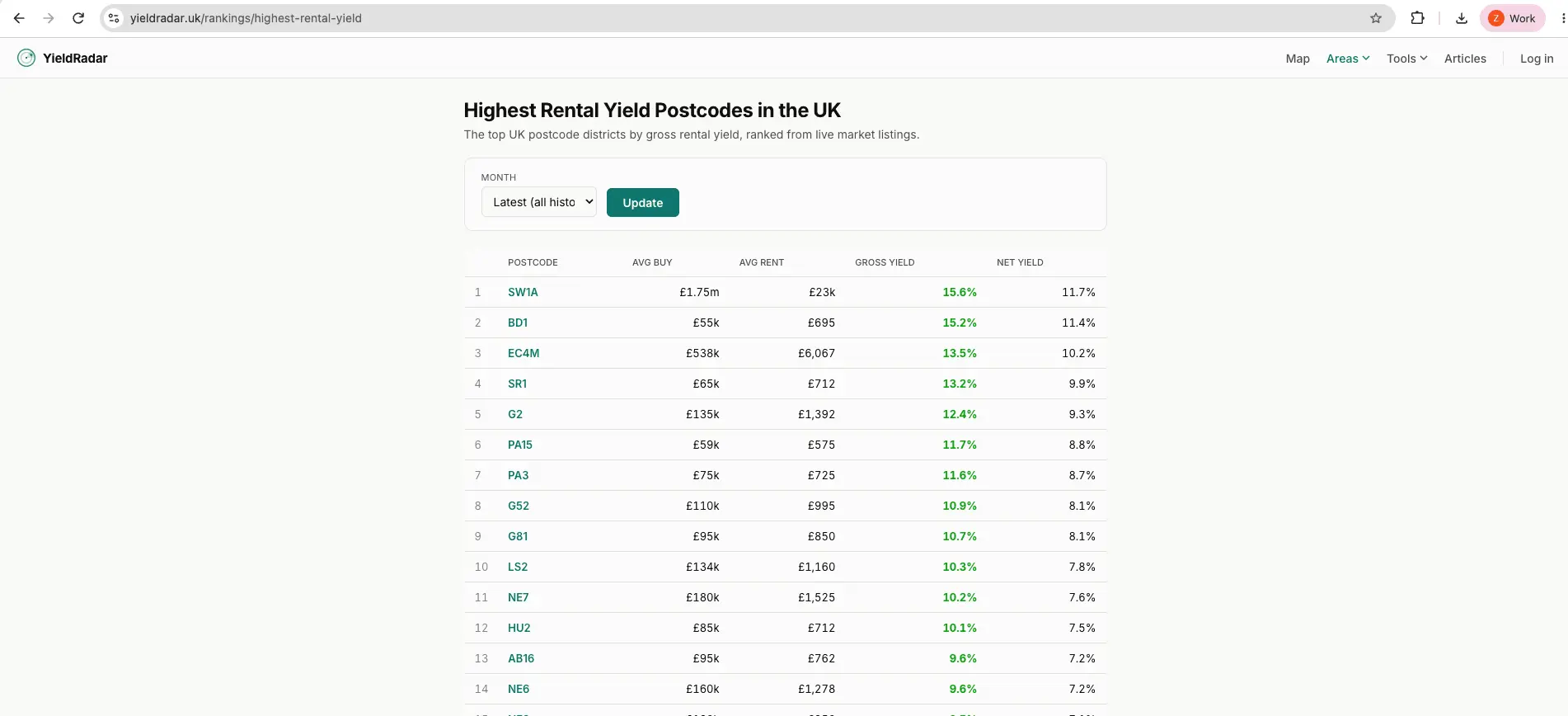
Task: Open the downloads icon in the toolbar
Action: [x=1462, y=18]
